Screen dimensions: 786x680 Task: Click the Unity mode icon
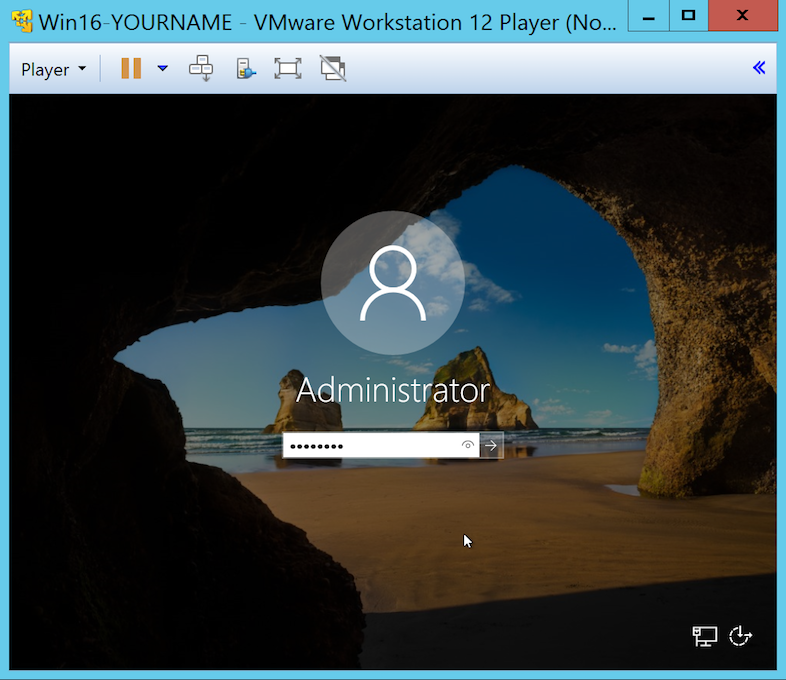click(x=333, y=68)
